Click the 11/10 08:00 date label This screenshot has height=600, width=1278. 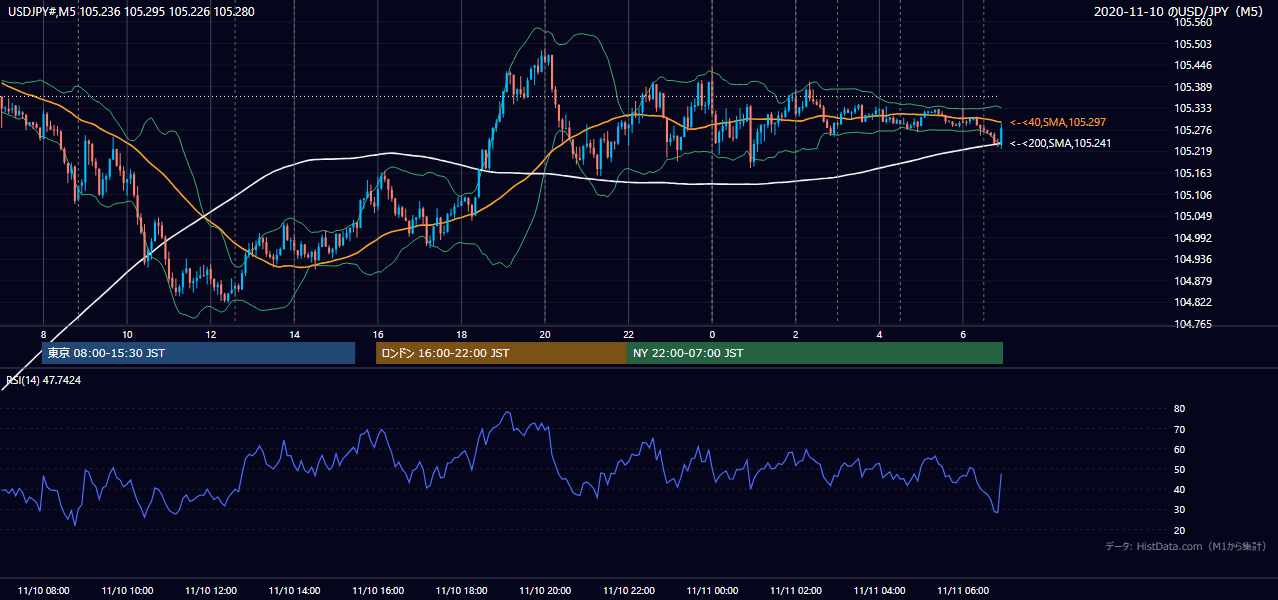[x=44, y=591]
